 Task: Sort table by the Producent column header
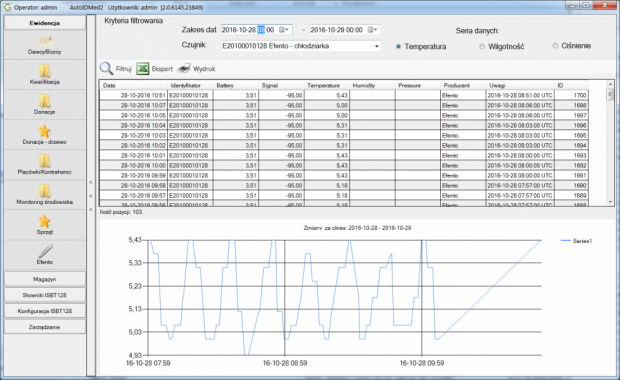[463, 85]
